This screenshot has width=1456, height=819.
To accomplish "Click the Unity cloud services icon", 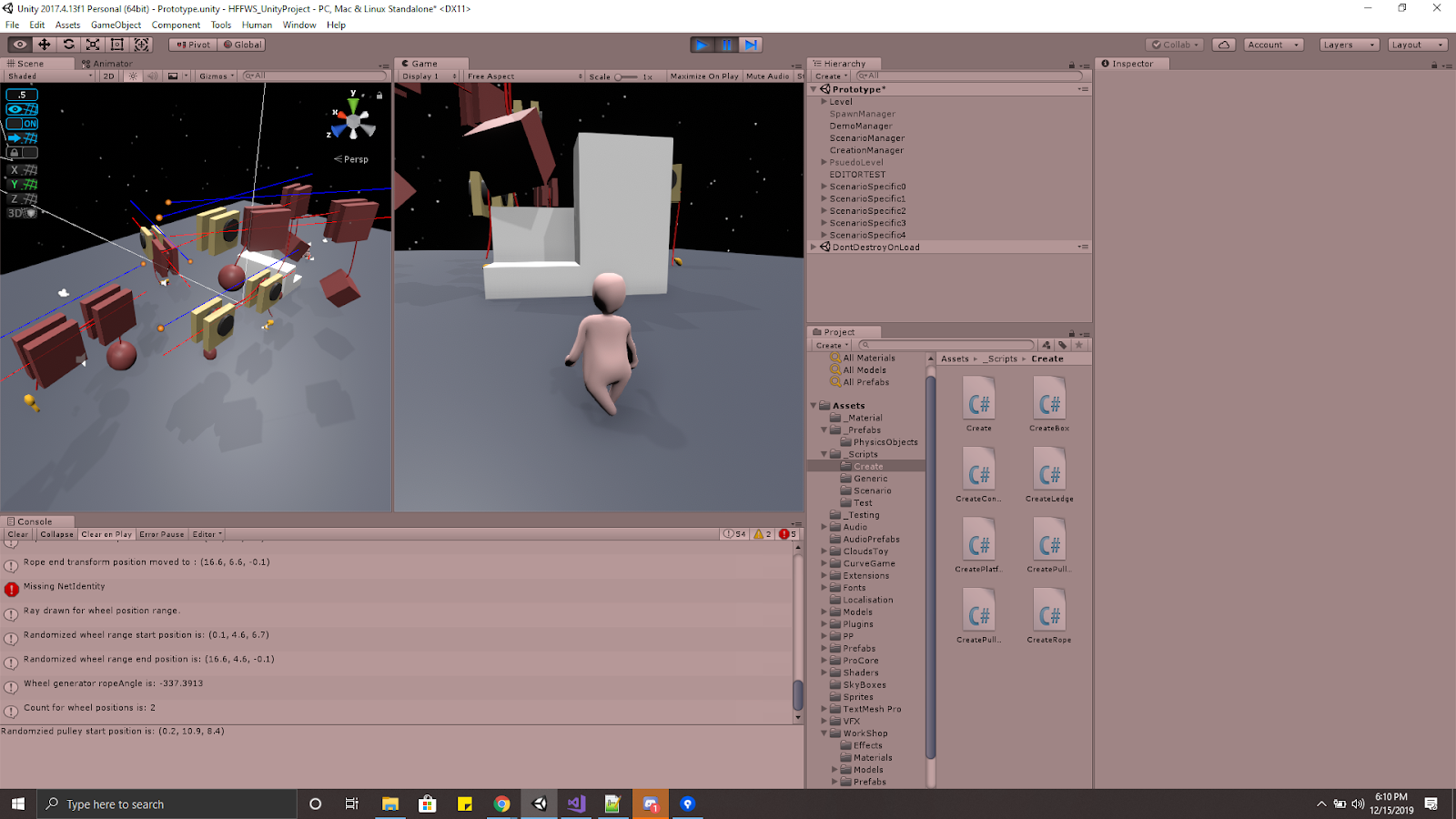I will pyautogui.click(x=1223, y=44).
